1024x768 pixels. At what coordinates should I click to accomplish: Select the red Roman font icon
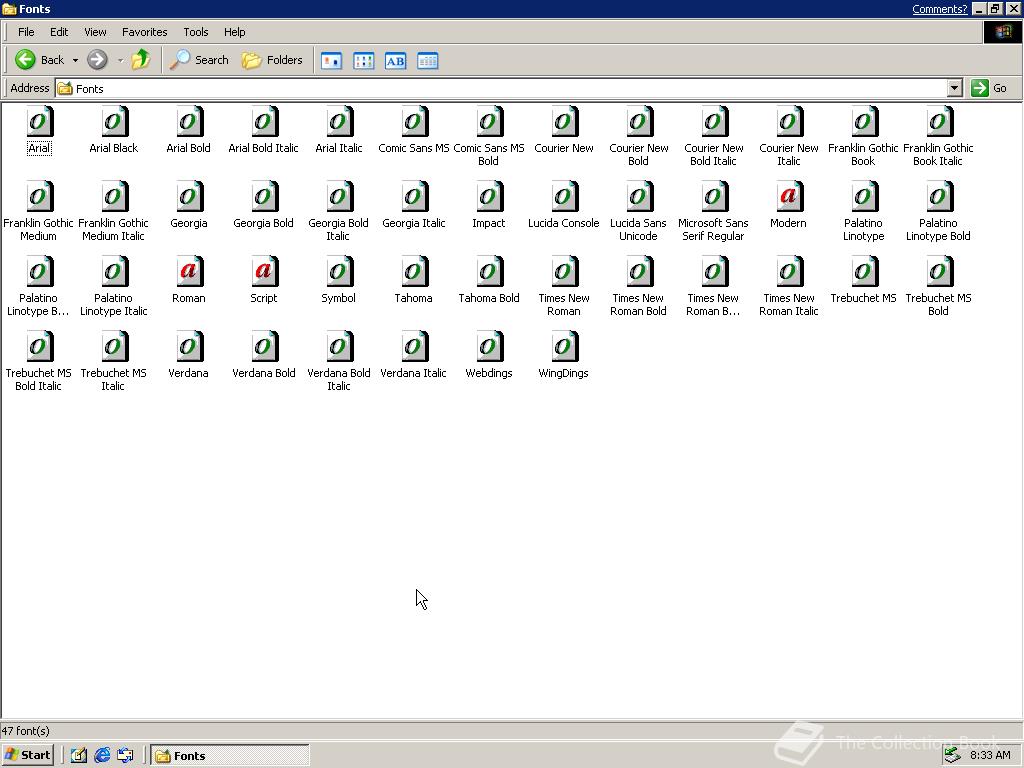coord(189,272)
